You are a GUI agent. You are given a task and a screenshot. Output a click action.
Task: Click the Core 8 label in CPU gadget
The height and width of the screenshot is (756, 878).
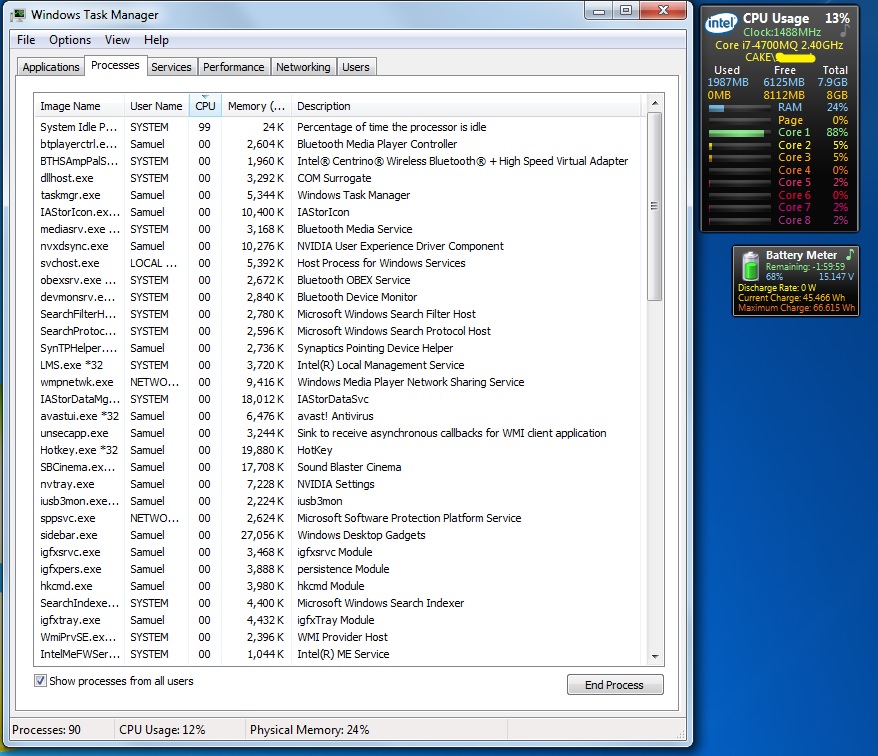[794, 220]
